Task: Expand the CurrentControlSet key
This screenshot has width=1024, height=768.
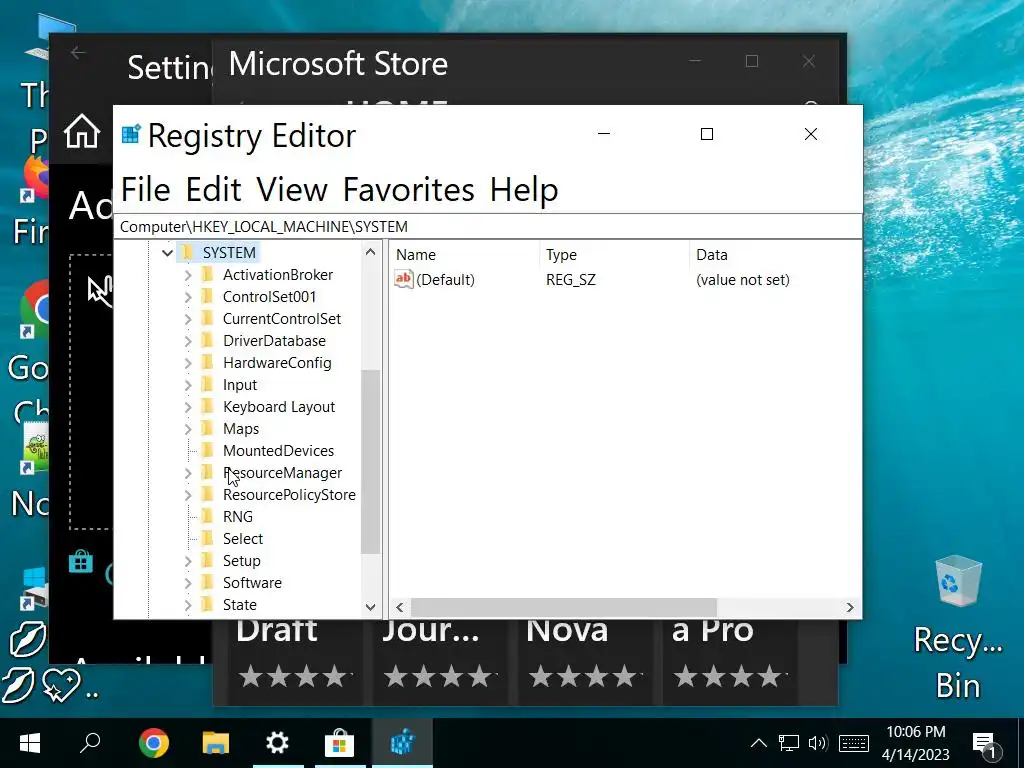Action: click(187, 319)
